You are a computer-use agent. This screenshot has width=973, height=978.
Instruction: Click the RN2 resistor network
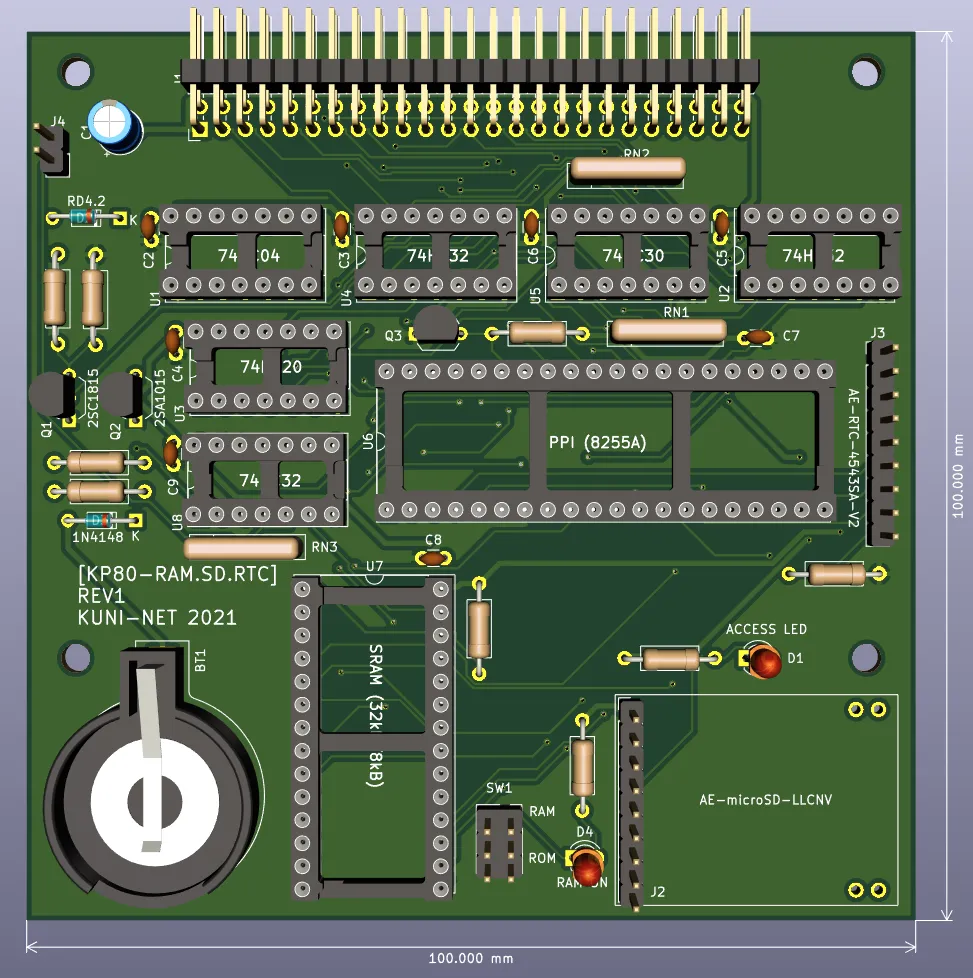[627, 169]
